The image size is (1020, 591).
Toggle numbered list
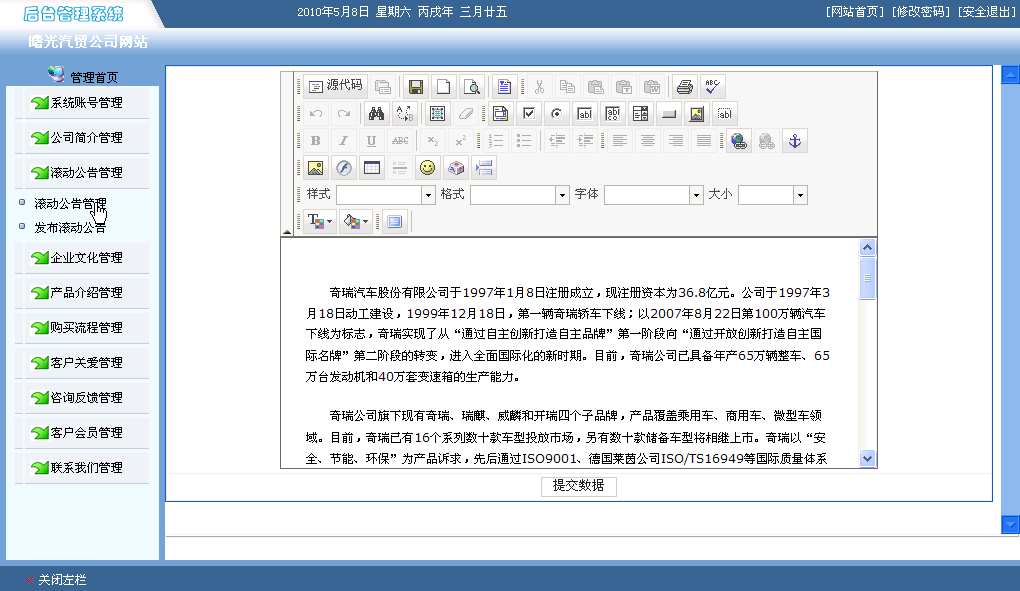pos(496,141)
